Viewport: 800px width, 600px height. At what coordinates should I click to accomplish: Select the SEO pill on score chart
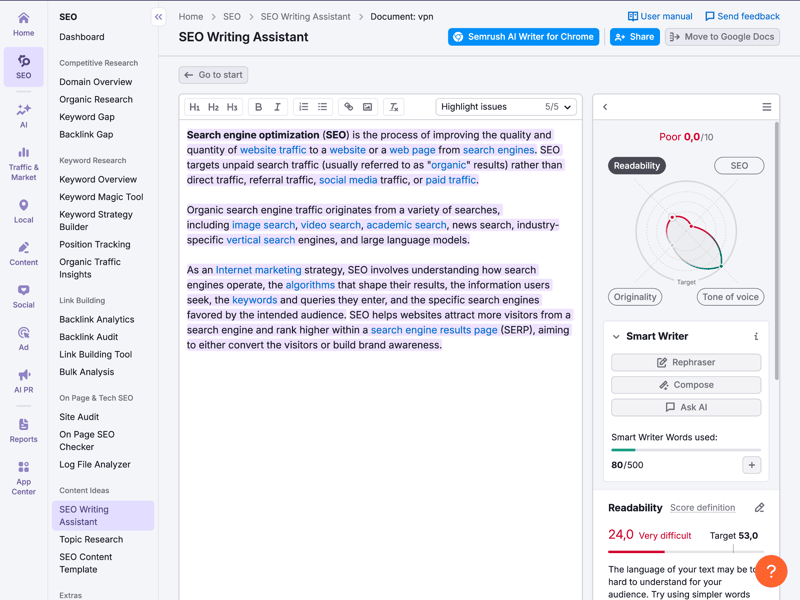pos(739,166)
